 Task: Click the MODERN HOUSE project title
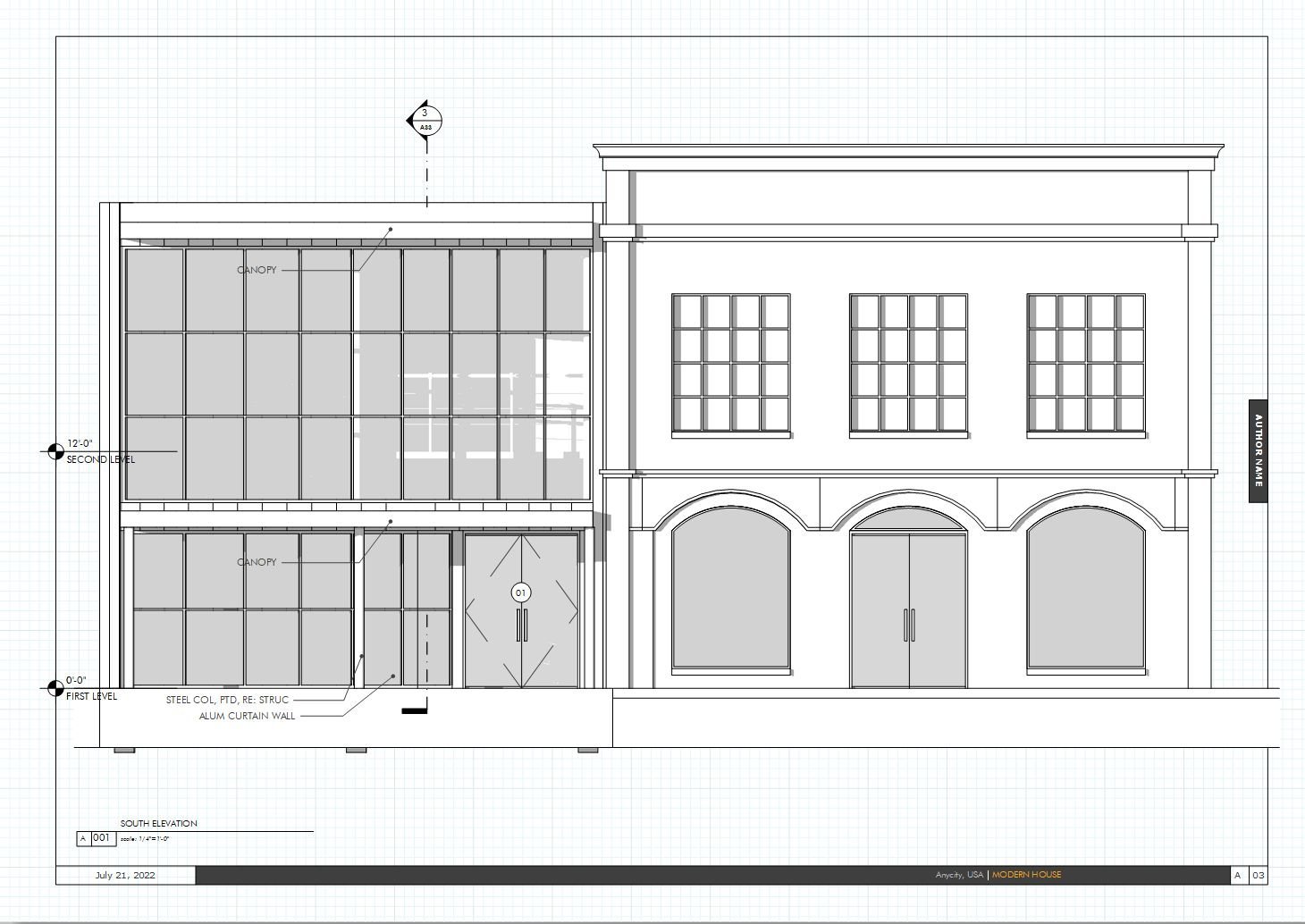click(1026, 875)
